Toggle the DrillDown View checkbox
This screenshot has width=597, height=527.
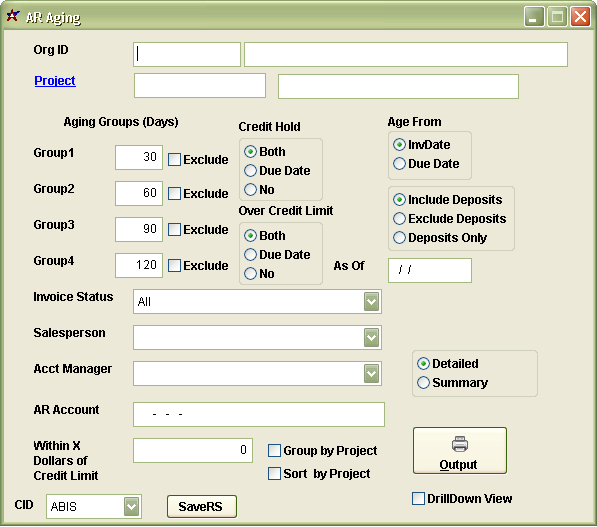(x=418, y=498)
